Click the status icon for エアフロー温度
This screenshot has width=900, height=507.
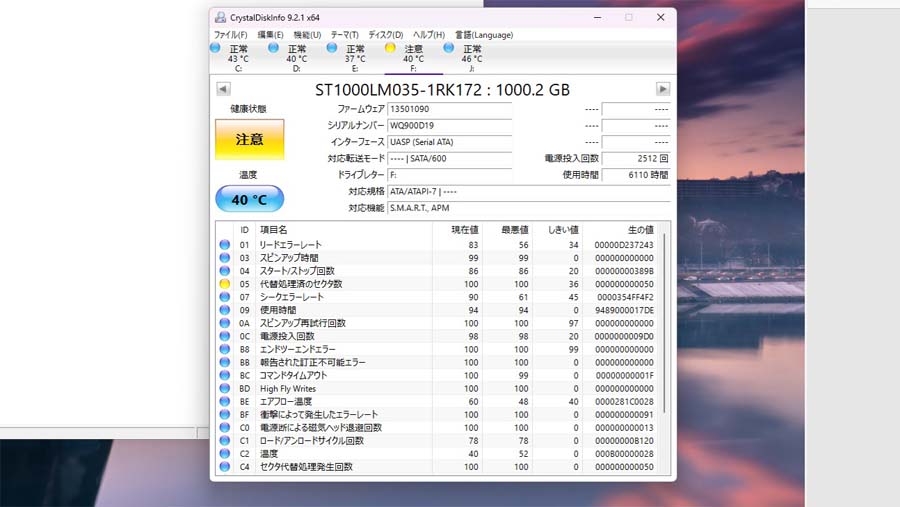tap(224, 401)
